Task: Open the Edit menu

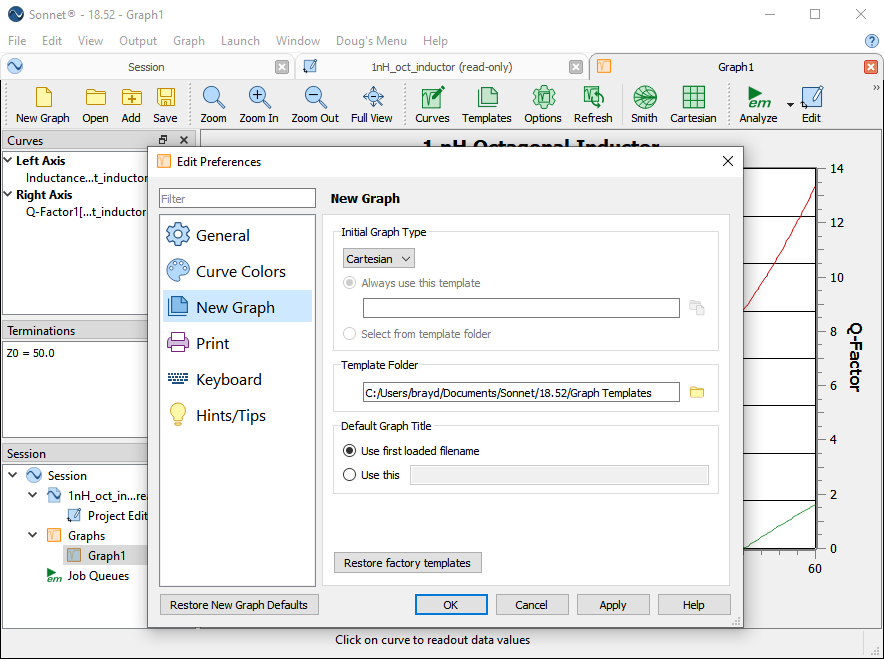Action: [52, 41]
